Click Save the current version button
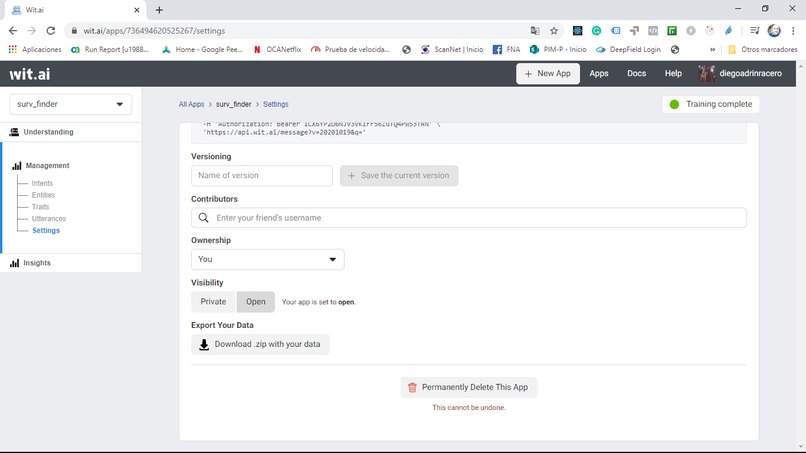The width and height of the screenshot is (806, 453). pos(399,175)
